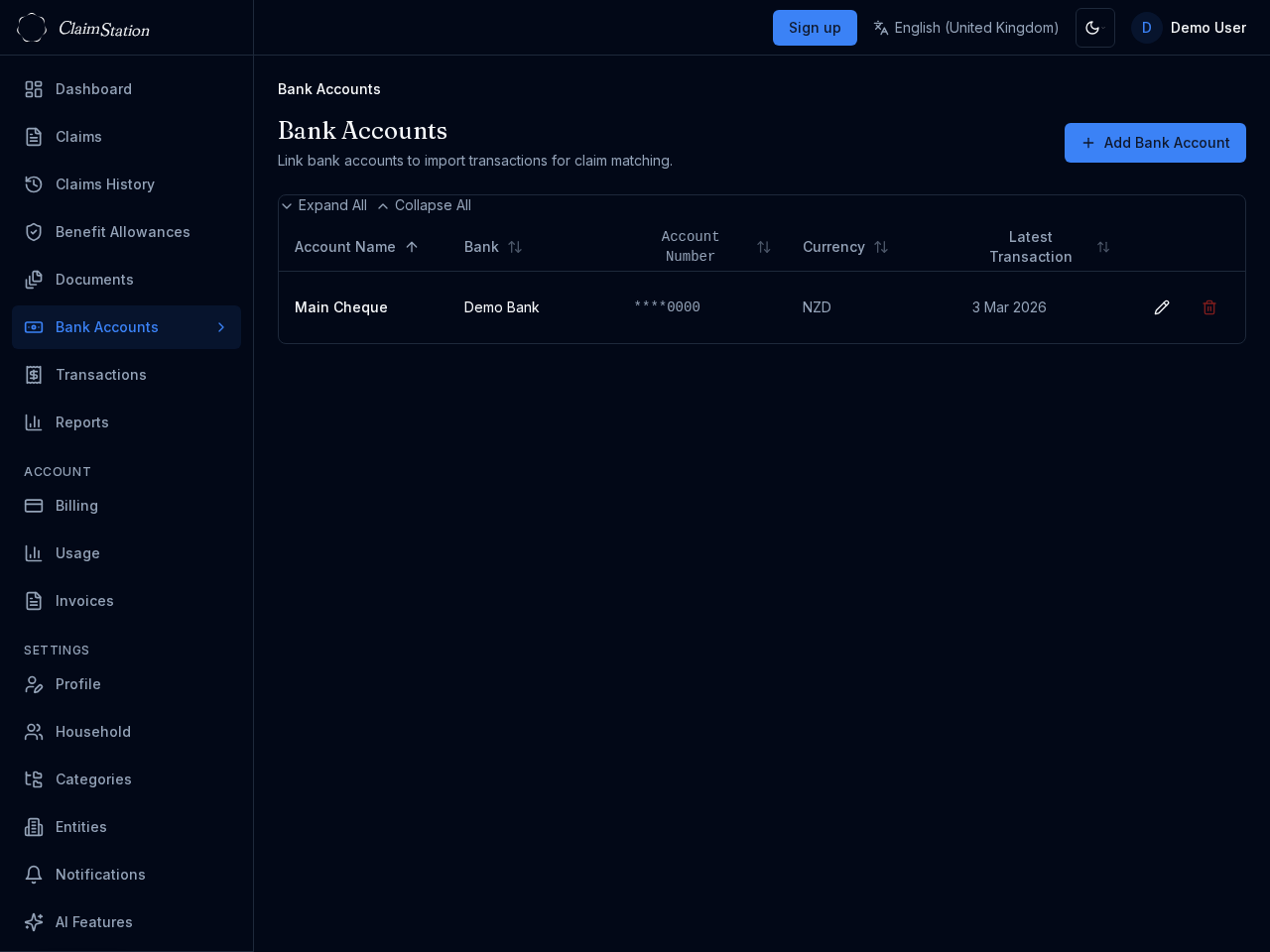Click the Bank Accounts breadcrumb

click(x=329, y=89)
